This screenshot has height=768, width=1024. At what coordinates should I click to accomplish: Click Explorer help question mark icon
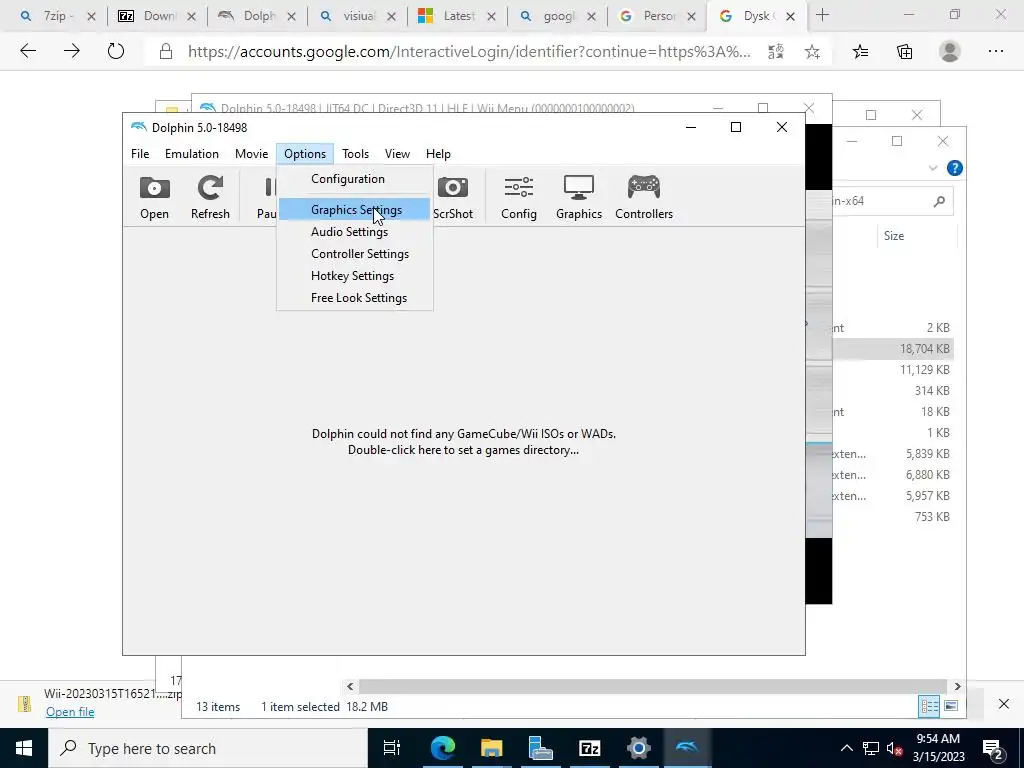point(954,168)
